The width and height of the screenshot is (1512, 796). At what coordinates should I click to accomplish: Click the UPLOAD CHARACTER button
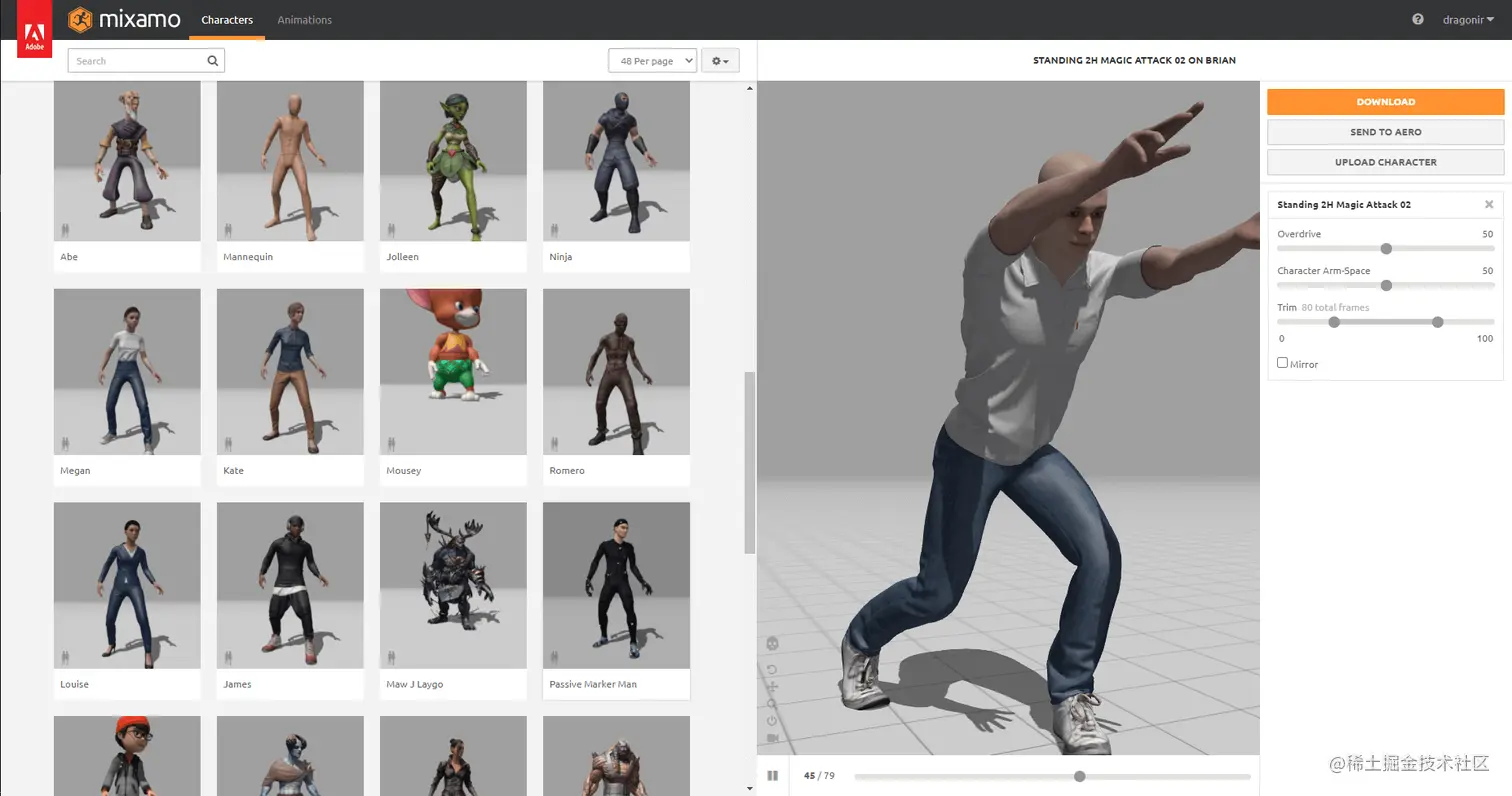(1385, 162)
